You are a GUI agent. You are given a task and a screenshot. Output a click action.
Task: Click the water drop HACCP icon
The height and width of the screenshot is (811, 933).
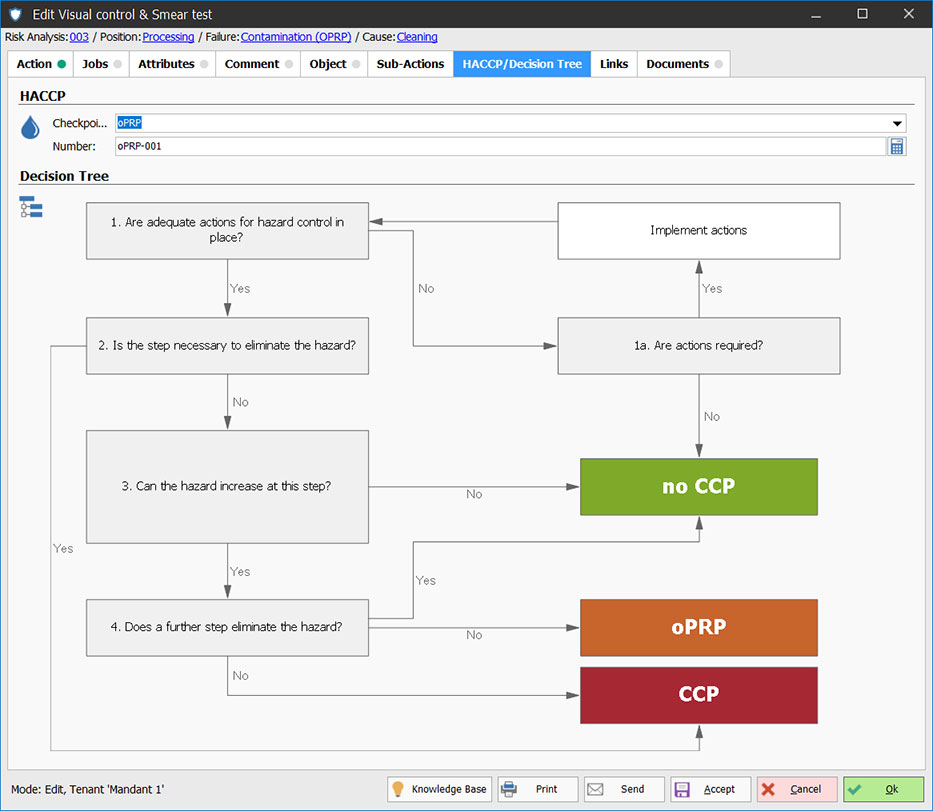click(x=31, y=128)
